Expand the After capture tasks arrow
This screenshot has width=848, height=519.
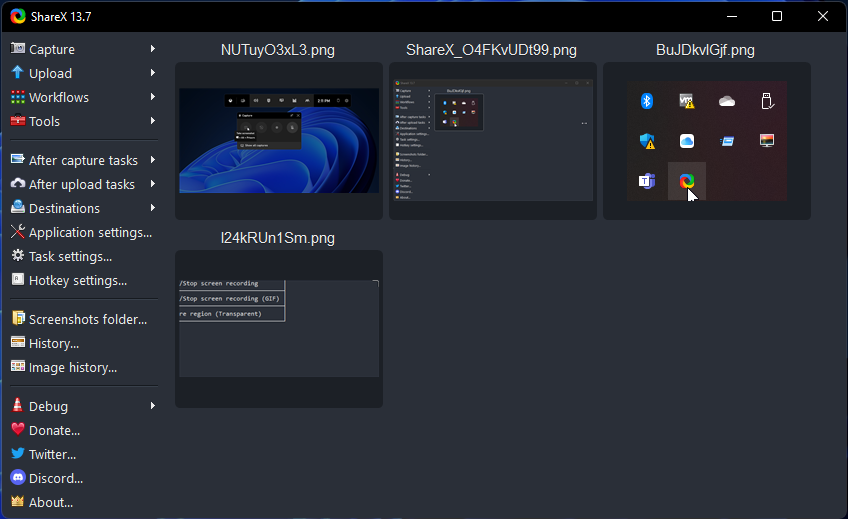click(153, 159)
